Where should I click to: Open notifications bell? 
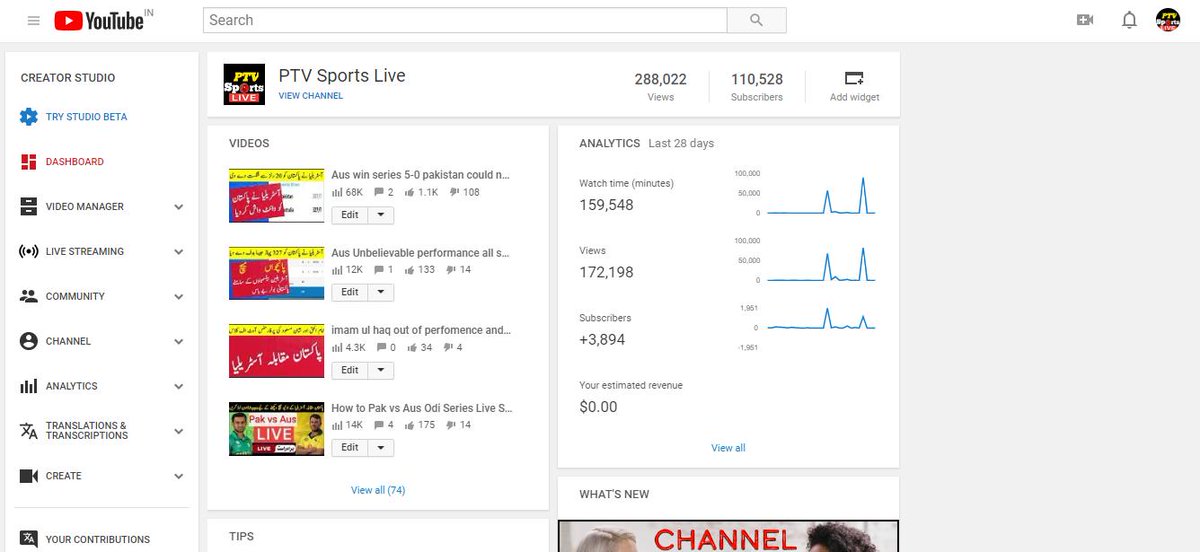(1129, 20)
